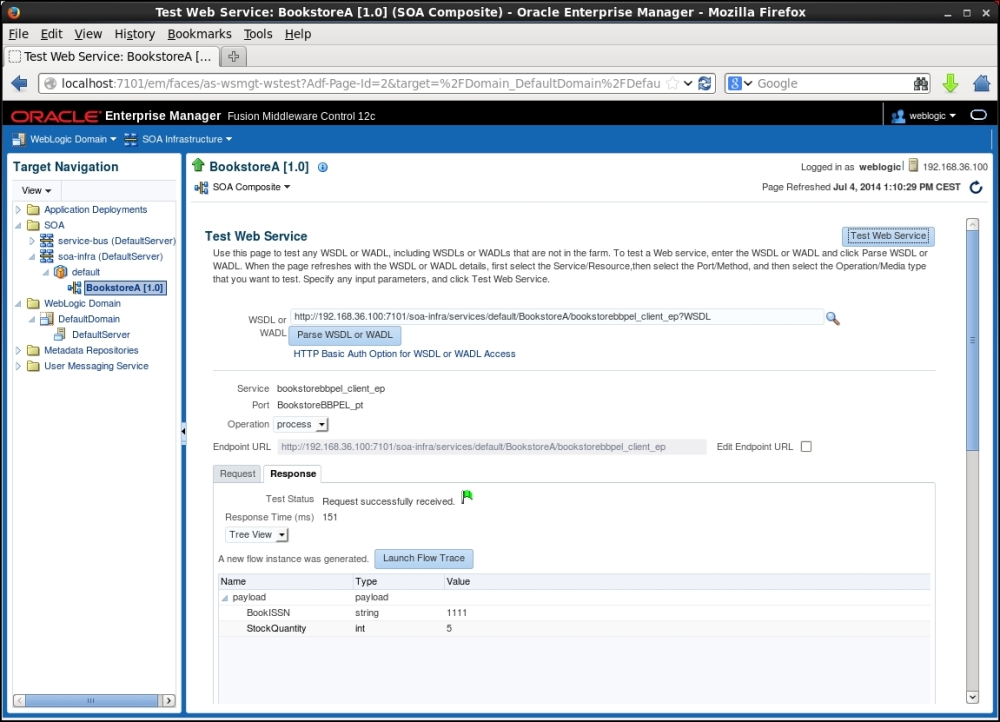This screenshot has height=722, width=1000.
Task: Select the default partition node
Action: click(x=85, y=272)
